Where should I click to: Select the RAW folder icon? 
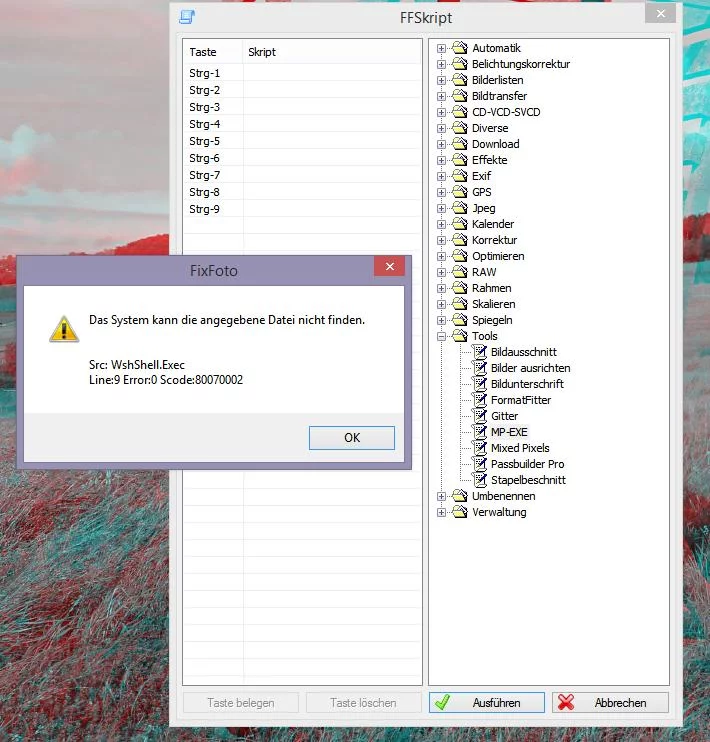460,272
